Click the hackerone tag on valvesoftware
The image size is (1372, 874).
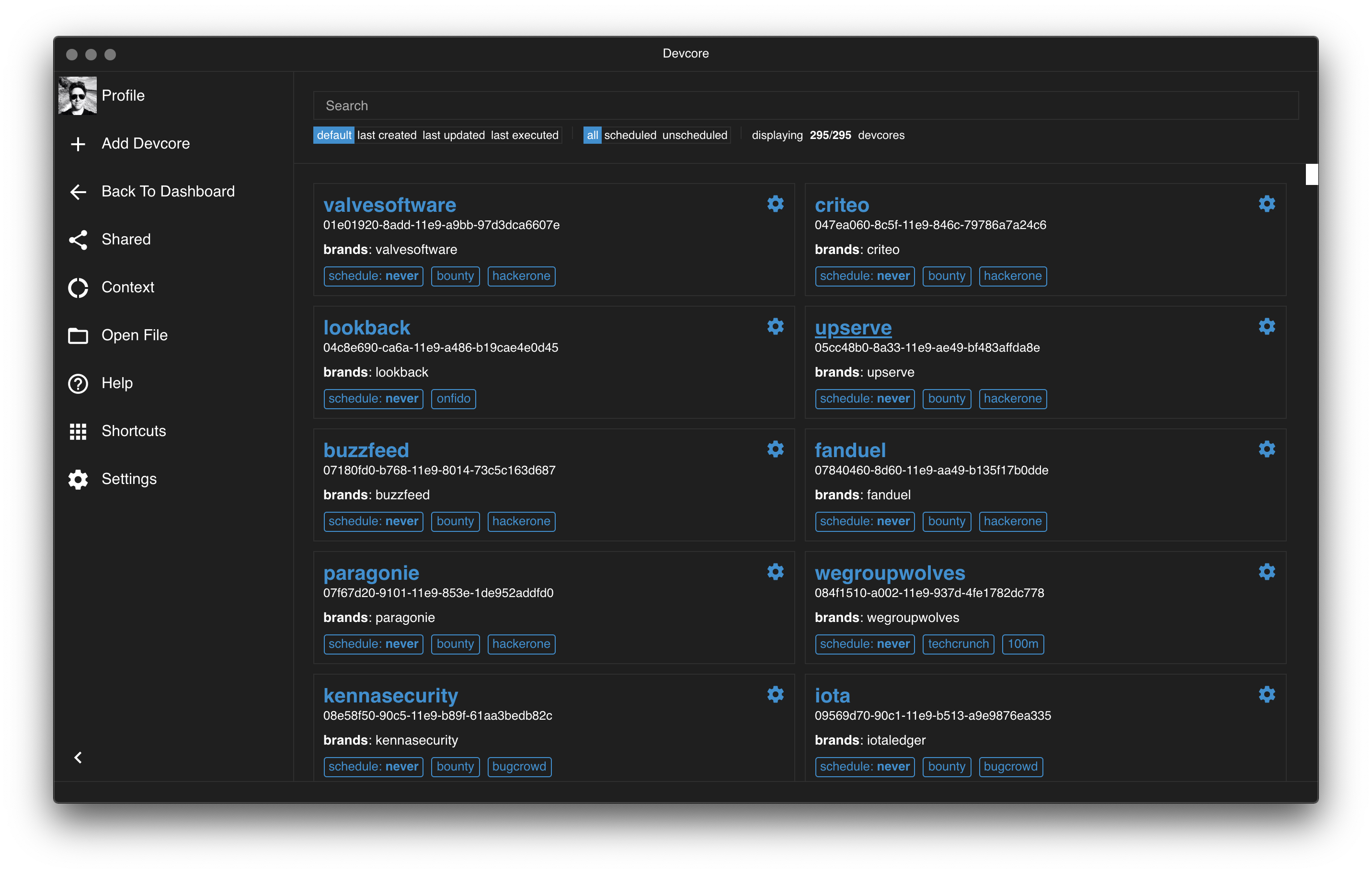click(x=521, y=276)
